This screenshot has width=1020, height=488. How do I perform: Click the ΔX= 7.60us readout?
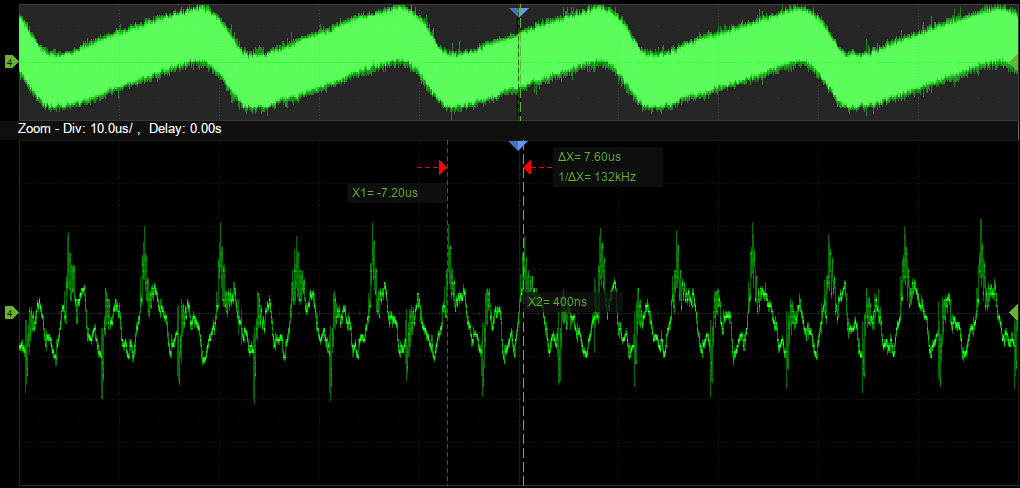click(590, 157)
